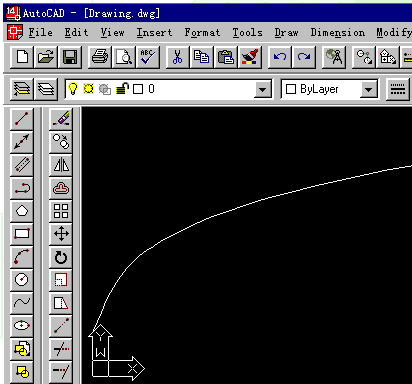Select the Mirror tool
412x384 pixels.
(61, 165)
